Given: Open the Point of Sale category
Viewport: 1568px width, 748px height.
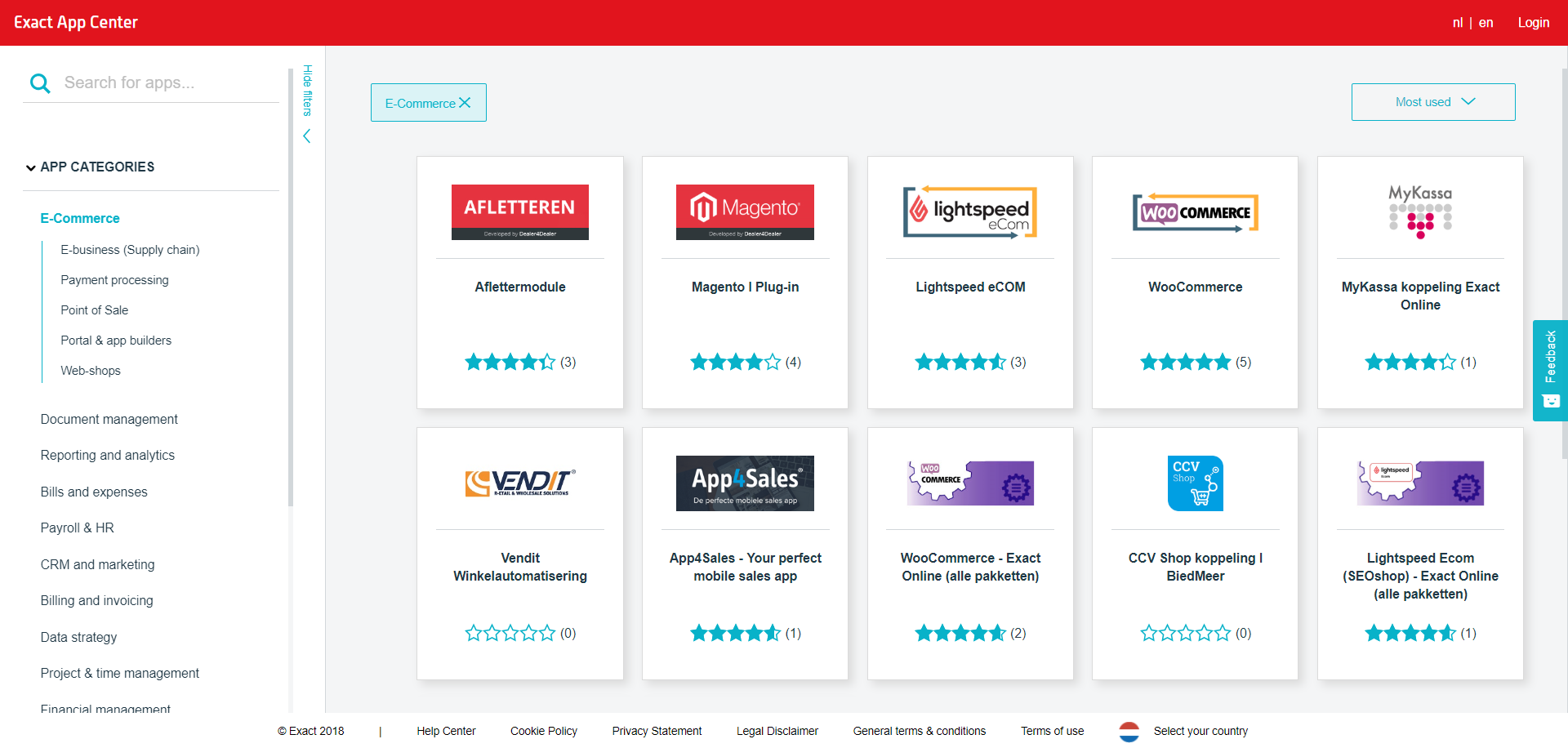Looking at the screenshot, I should (94, 309).
